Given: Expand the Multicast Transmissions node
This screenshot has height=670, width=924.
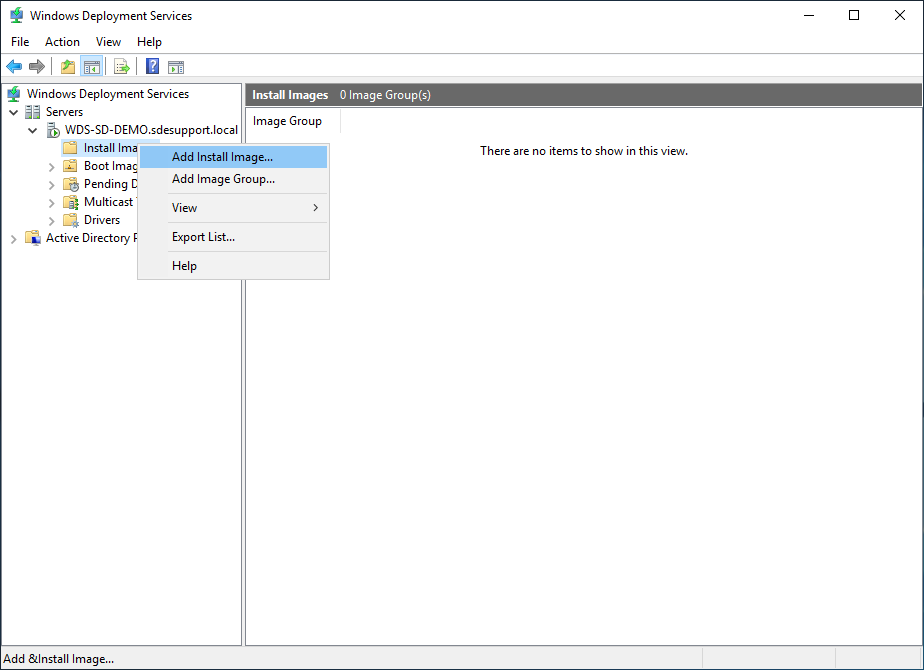Looking at the screenshot, I should (51, 203).
